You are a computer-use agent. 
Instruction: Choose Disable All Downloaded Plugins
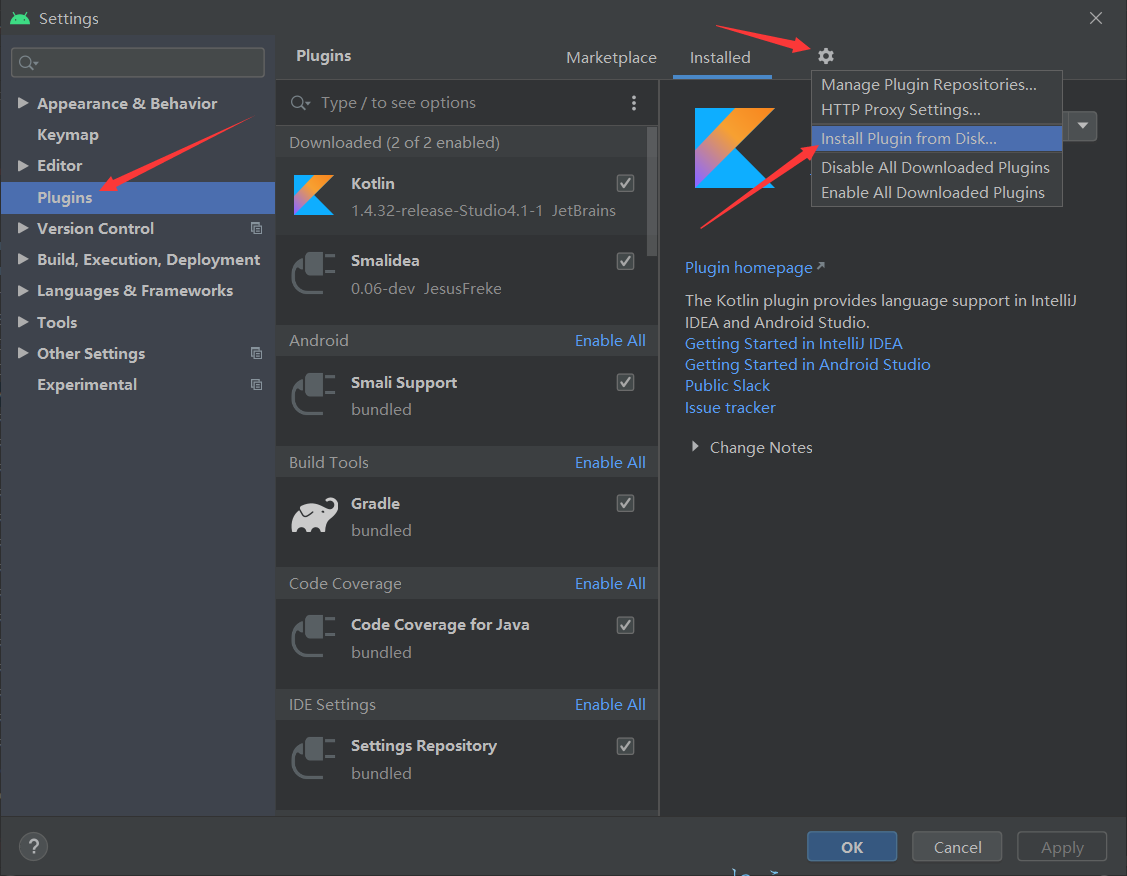click(x=937, y=167)
